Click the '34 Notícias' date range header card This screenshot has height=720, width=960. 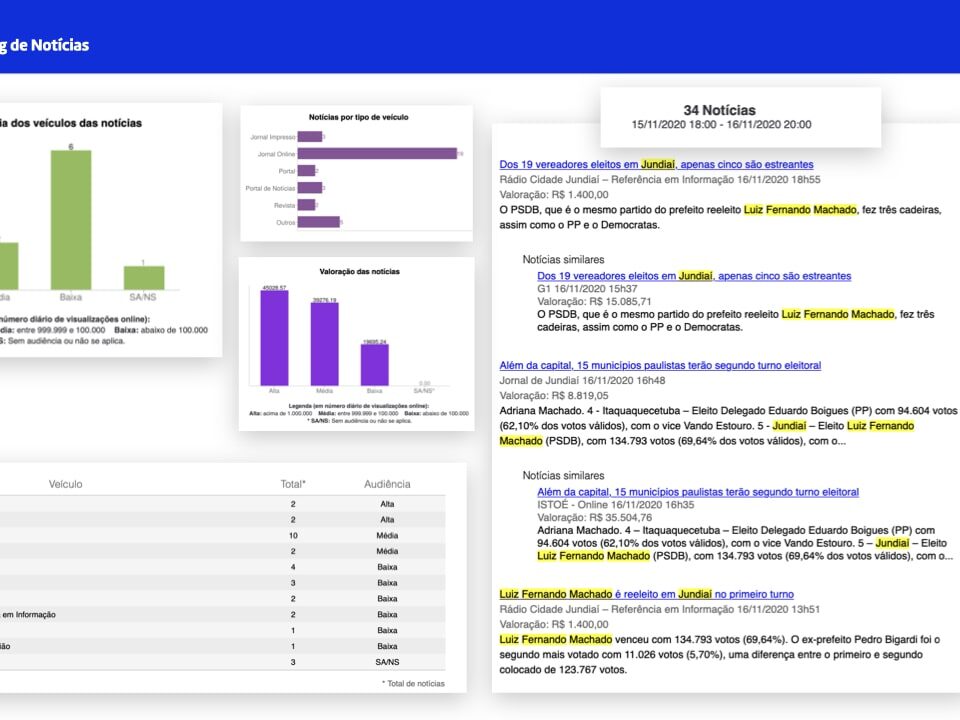pyautogui.click(x=740, y=117)
